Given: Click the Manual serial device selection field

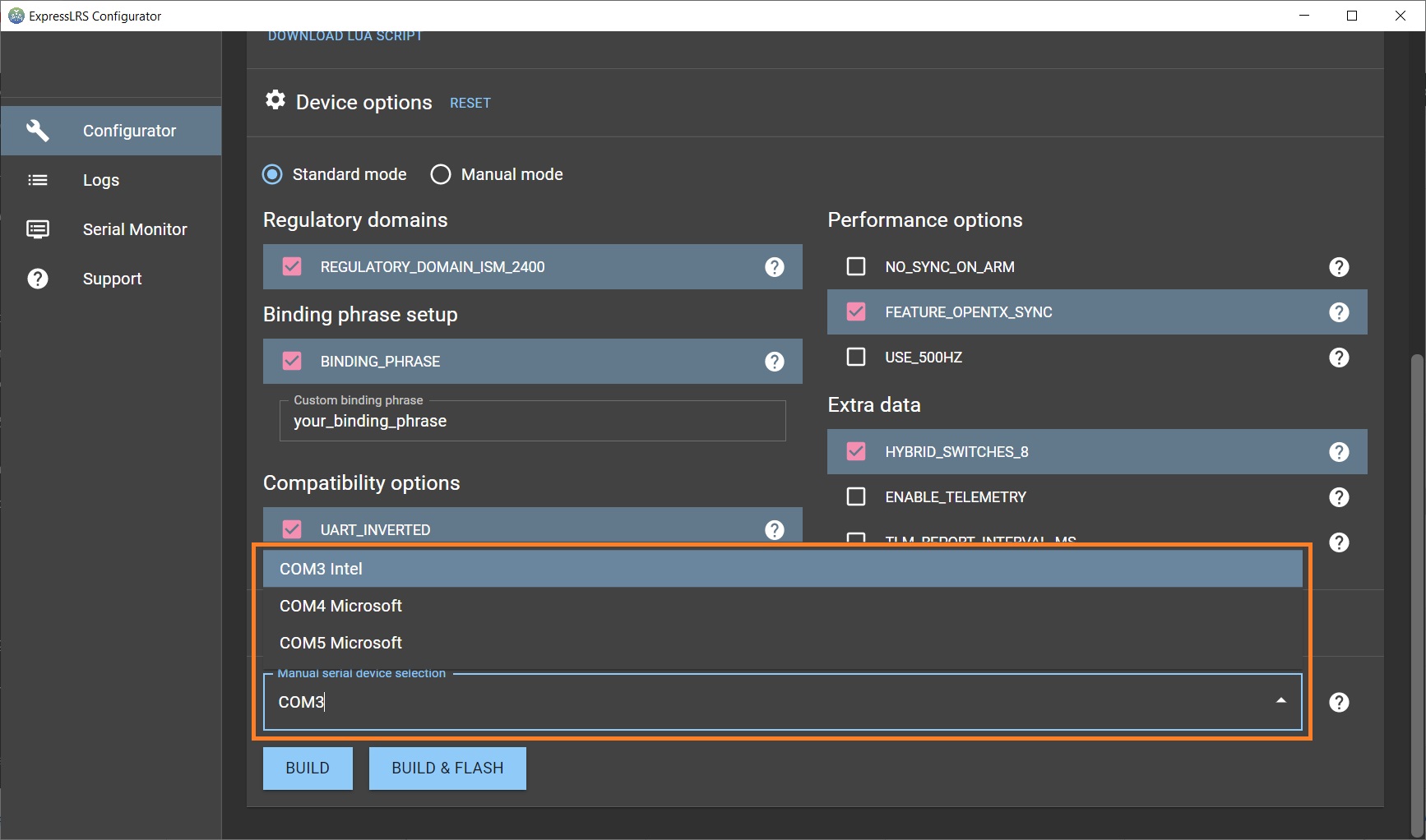Looking at the screenshot, I should (783, 702).
